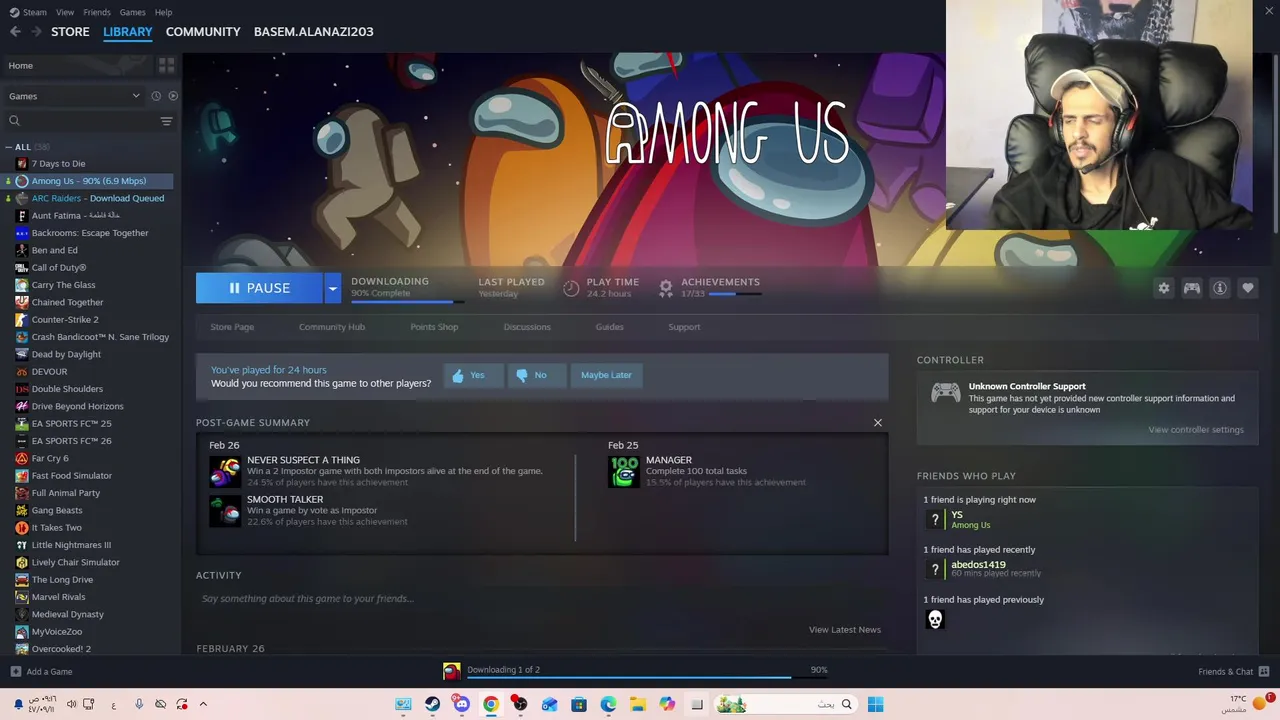Open the Friends menu

(x=97, y=12)
